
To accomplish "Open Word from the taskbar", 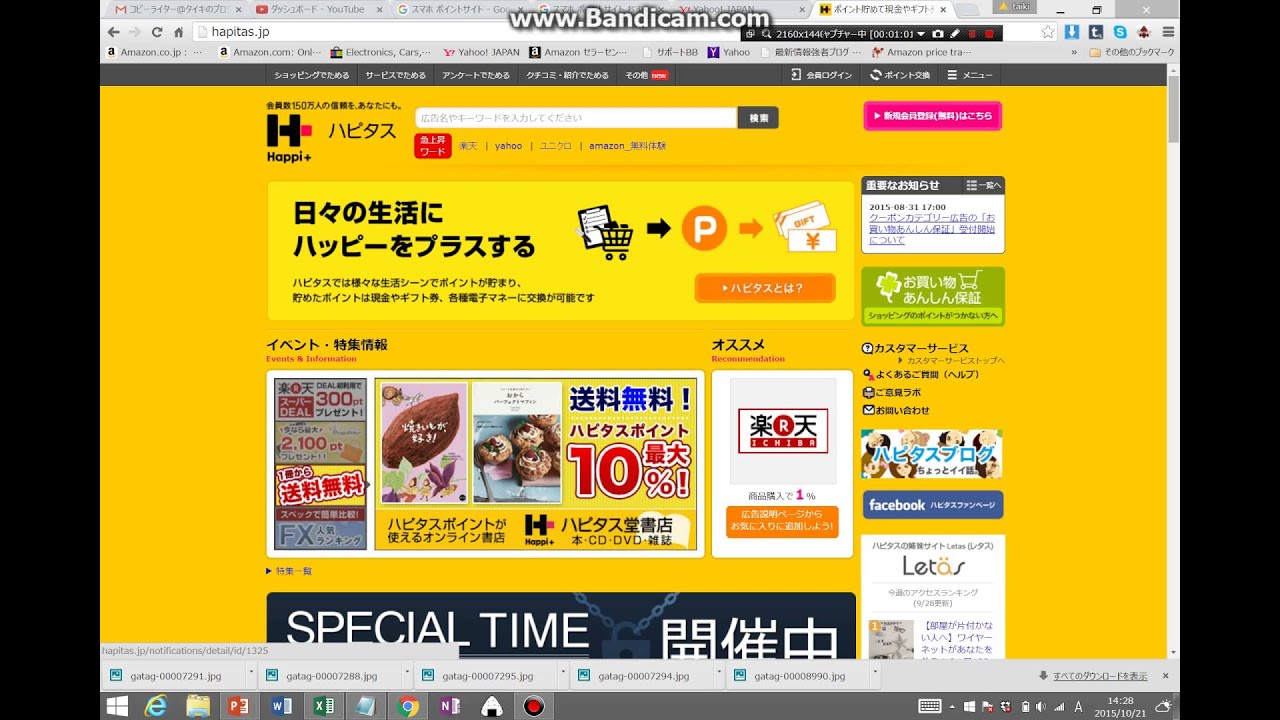I will (281, 706).
